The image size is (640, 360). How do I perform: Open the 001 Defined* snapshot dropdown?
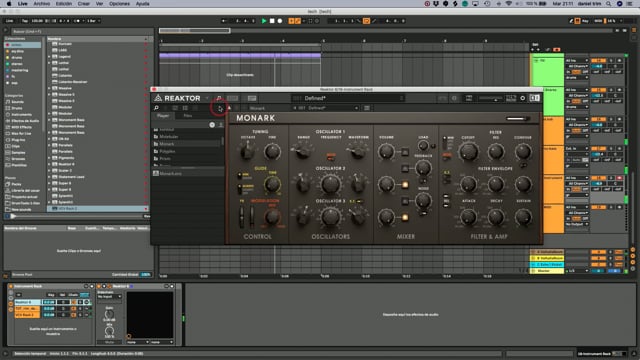click(x=326, y=108)
